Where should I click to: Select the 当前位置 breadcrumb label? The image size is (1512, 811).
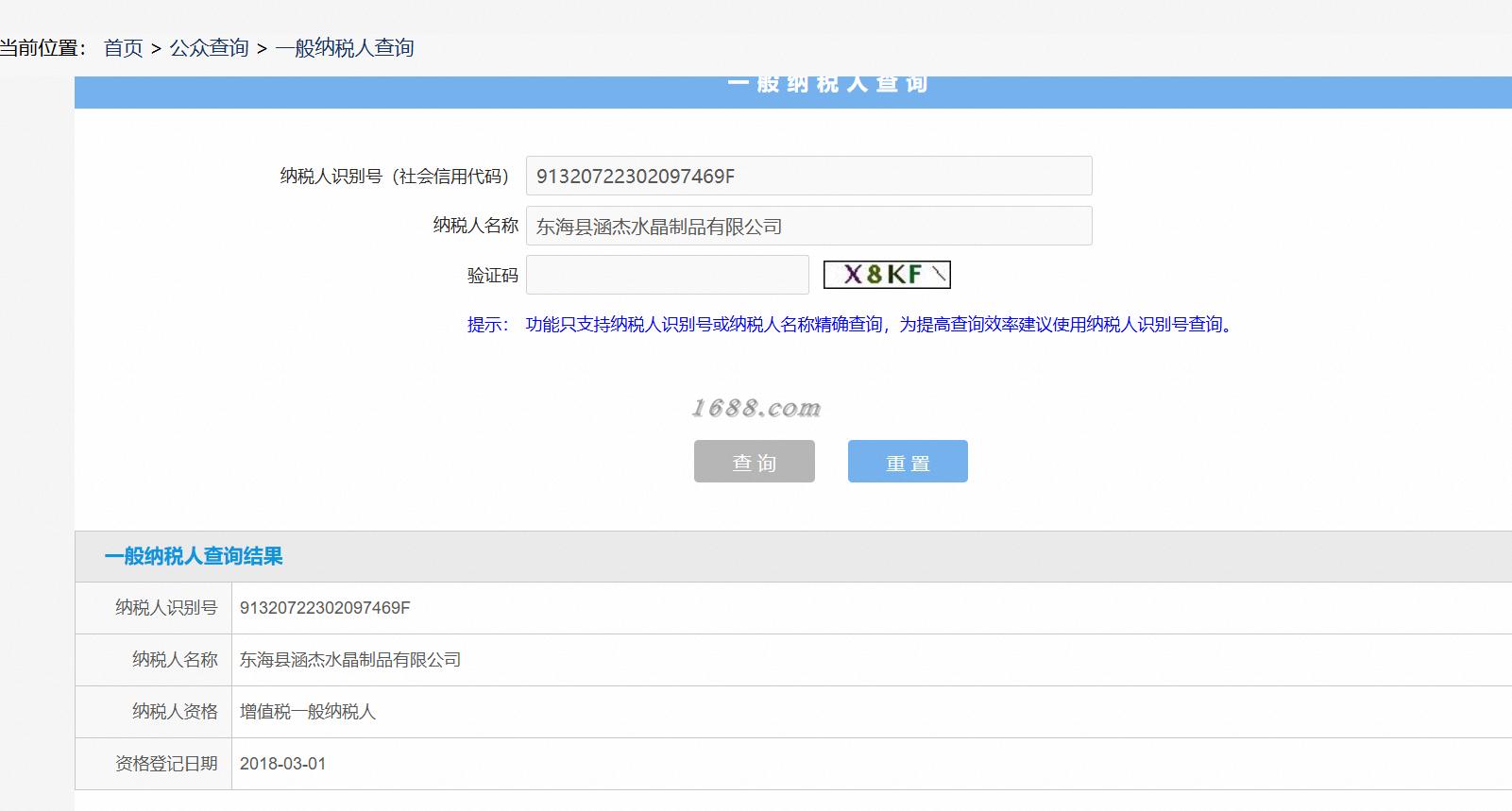pos(43,48)
